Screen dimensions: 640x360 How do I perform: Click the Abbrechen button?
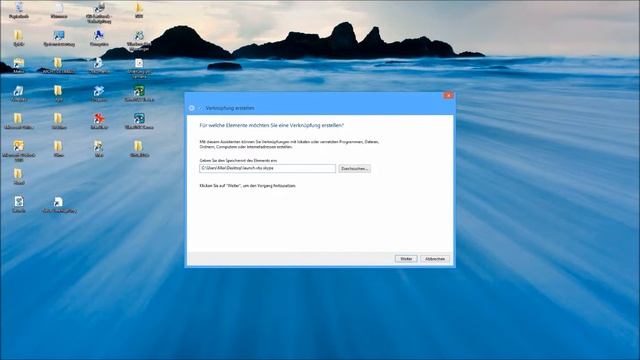[435, 259]
